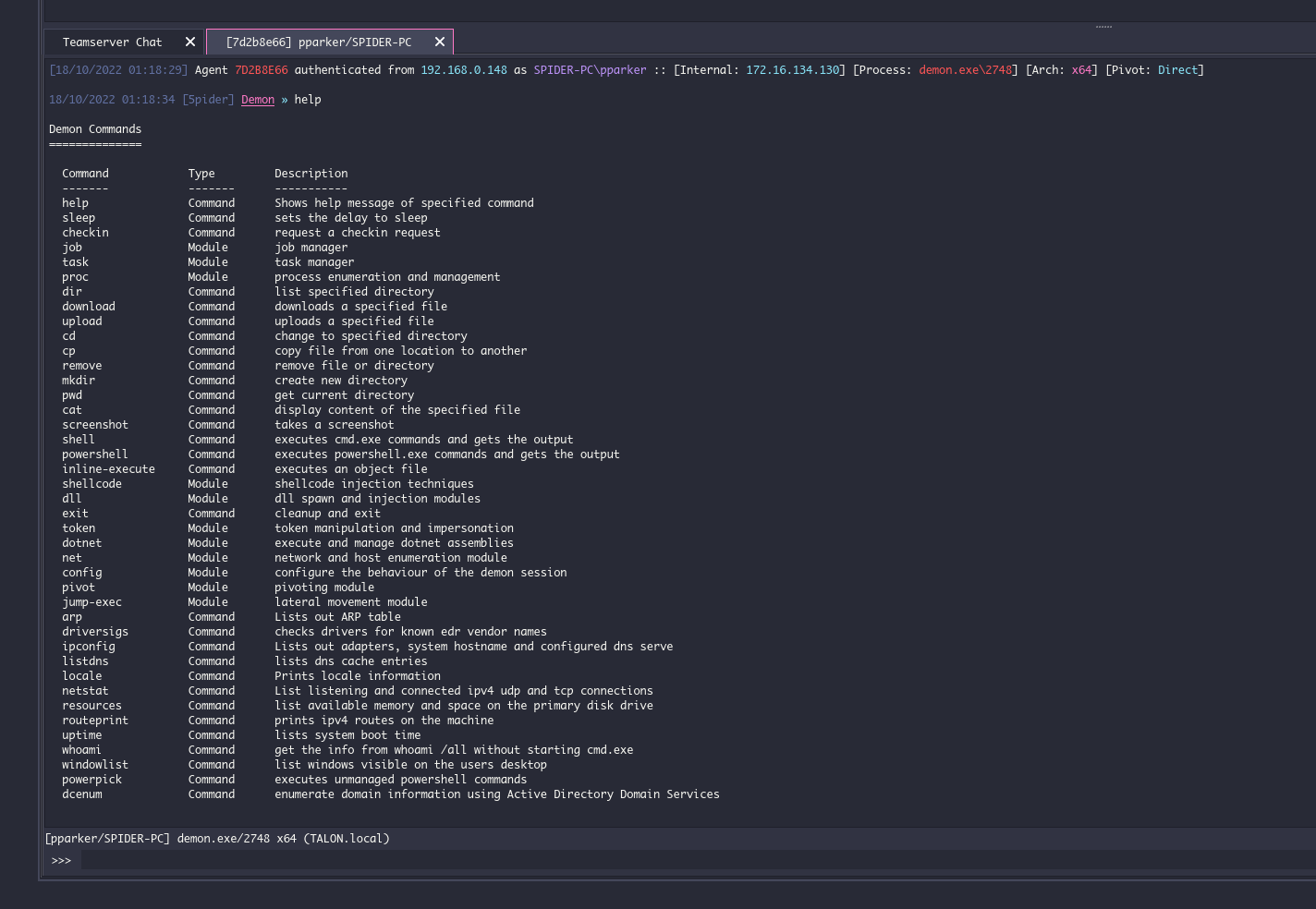Click the 'uptime' command name
1316x909 pixels.
tap(82, 735)
